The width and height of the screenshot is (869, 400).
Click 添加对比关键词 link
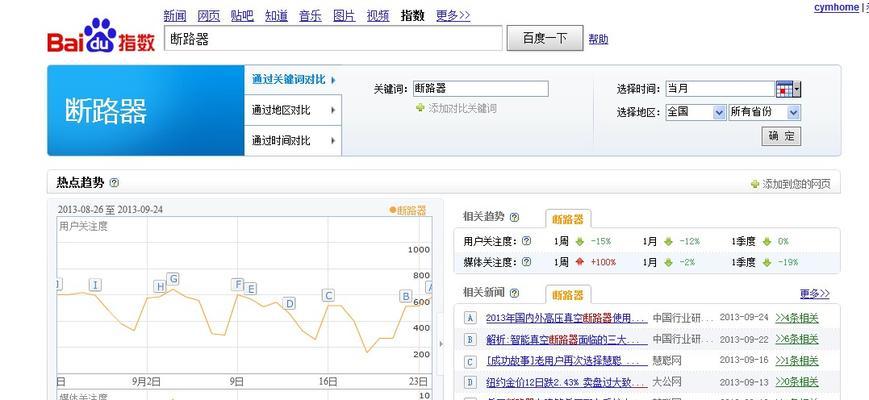pos(462,108)
